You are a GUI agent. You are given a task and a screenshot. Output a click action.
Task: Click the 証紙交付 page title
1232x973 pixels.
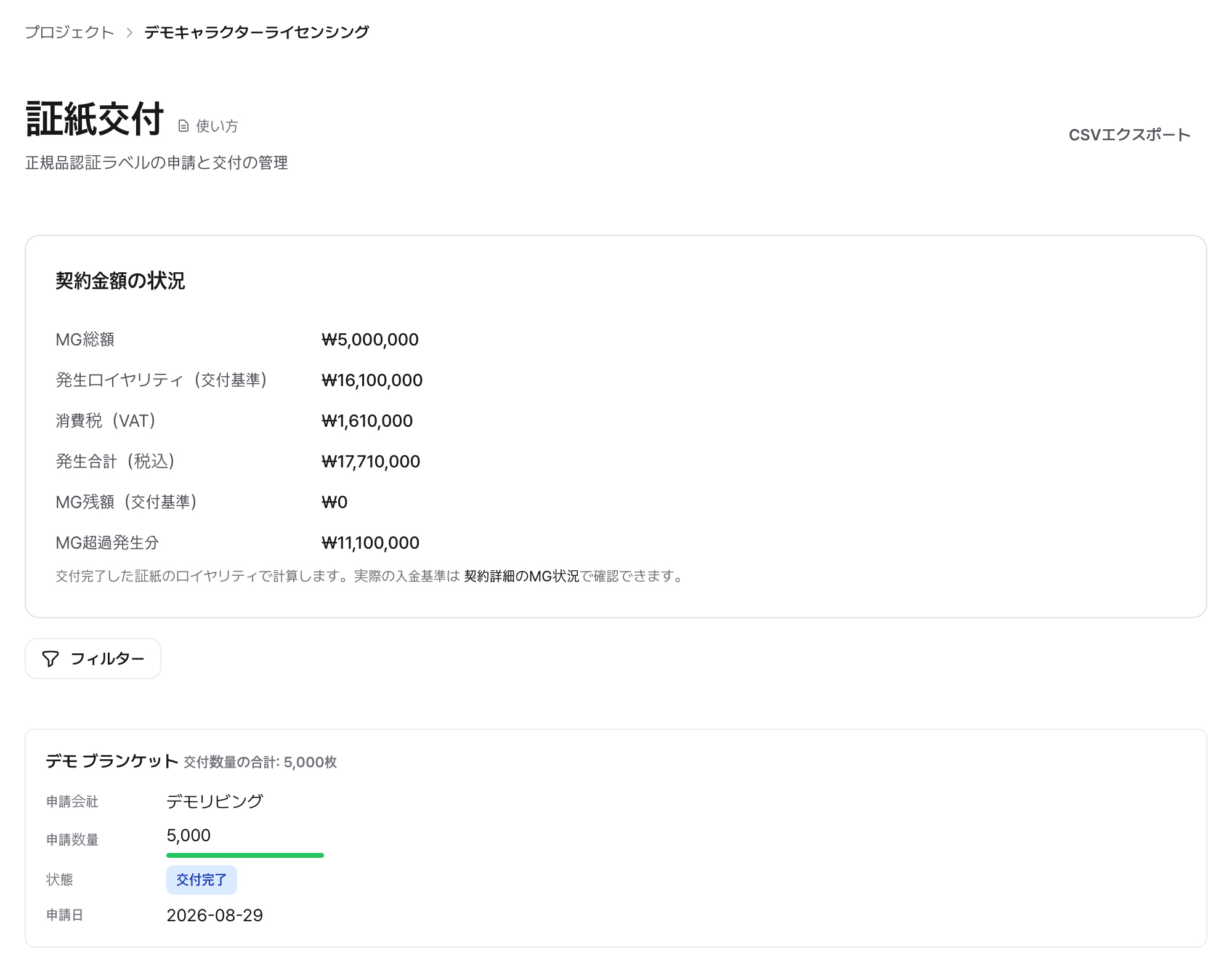tap(95, 119)
